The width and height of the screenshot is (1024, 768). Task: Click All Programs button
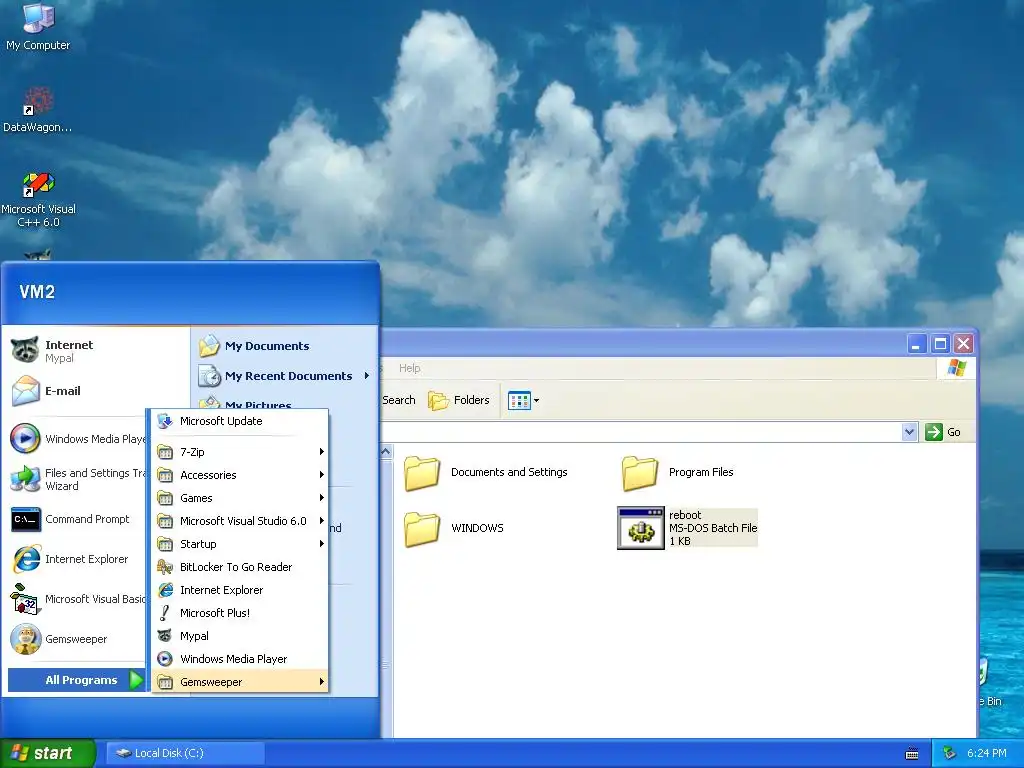click(x=76, y=680)
